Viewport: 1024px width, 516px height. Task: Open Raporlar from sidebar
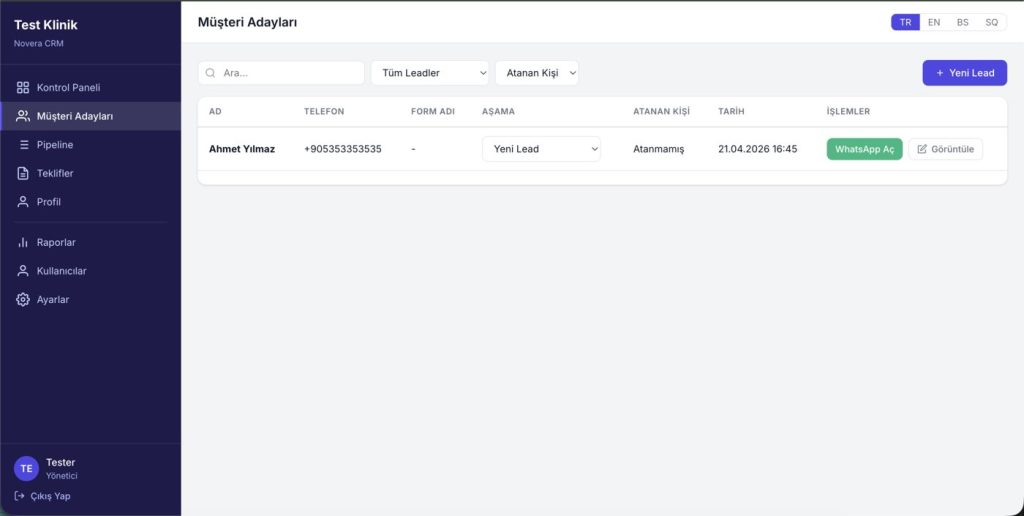pos(91,242)
